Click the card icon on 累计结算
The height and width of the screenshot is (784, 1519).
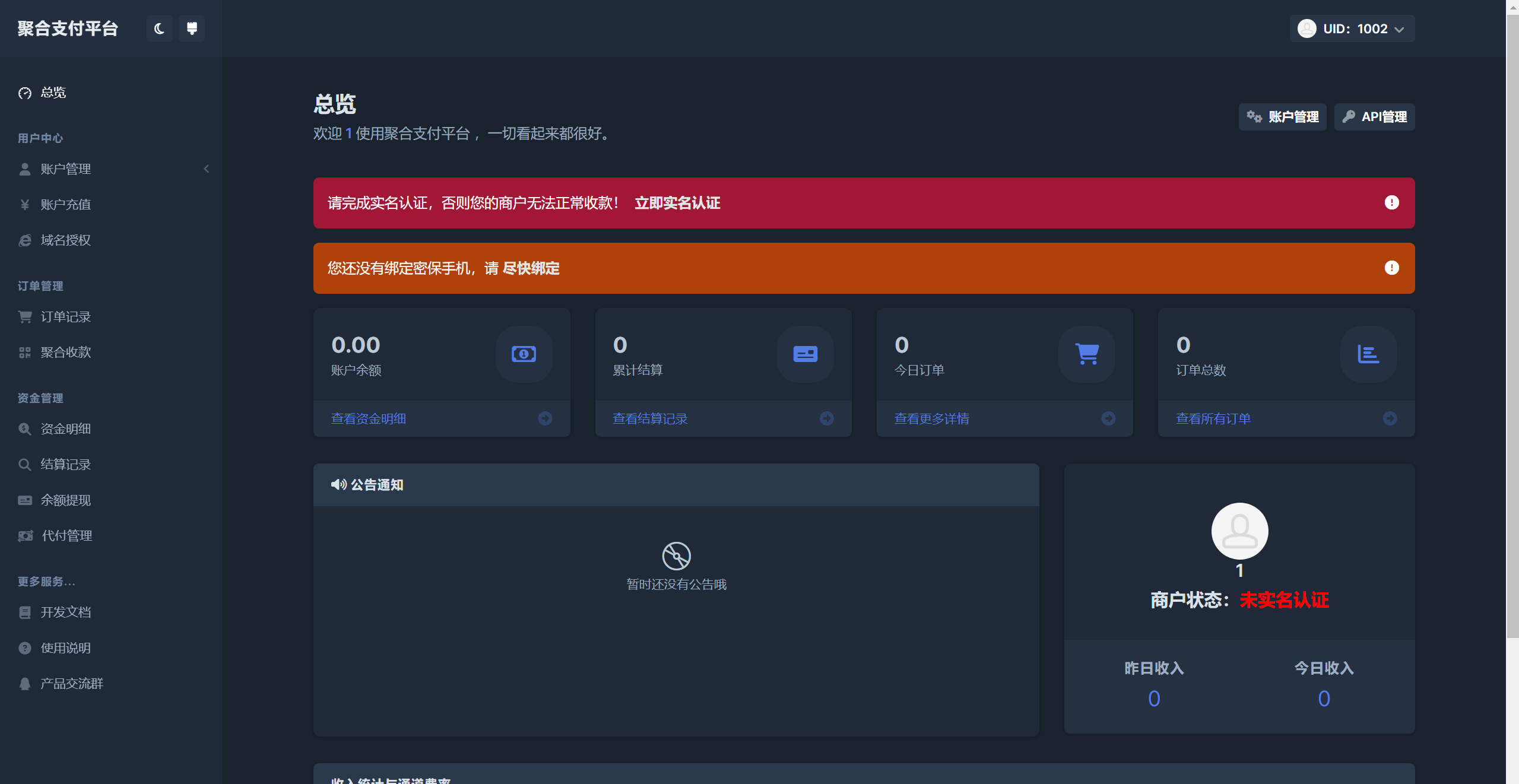coord(805,354)
